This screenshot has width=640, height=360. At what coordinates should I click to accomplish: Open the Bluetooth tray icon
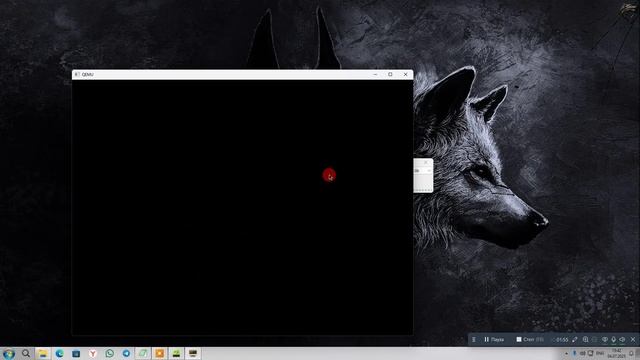pyautogui.click(x=574, y=353)
